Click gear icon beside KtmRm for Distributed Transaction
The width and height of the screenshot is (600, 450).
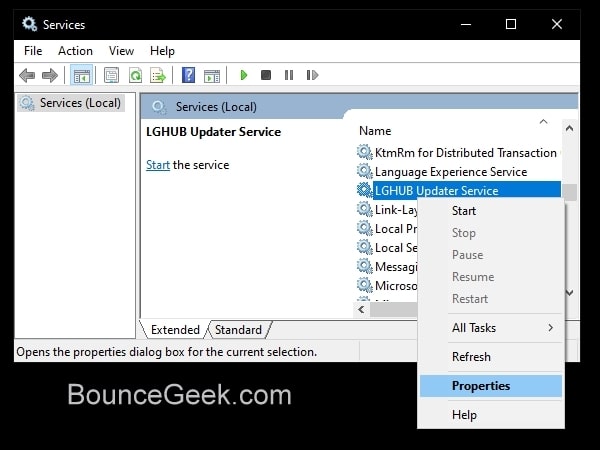click(365, 152)
